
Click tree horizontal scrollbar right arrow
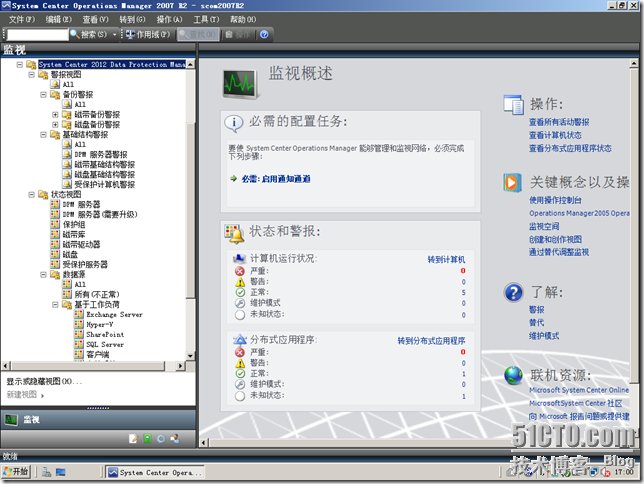pyautogui.click(x=180, y=366)
